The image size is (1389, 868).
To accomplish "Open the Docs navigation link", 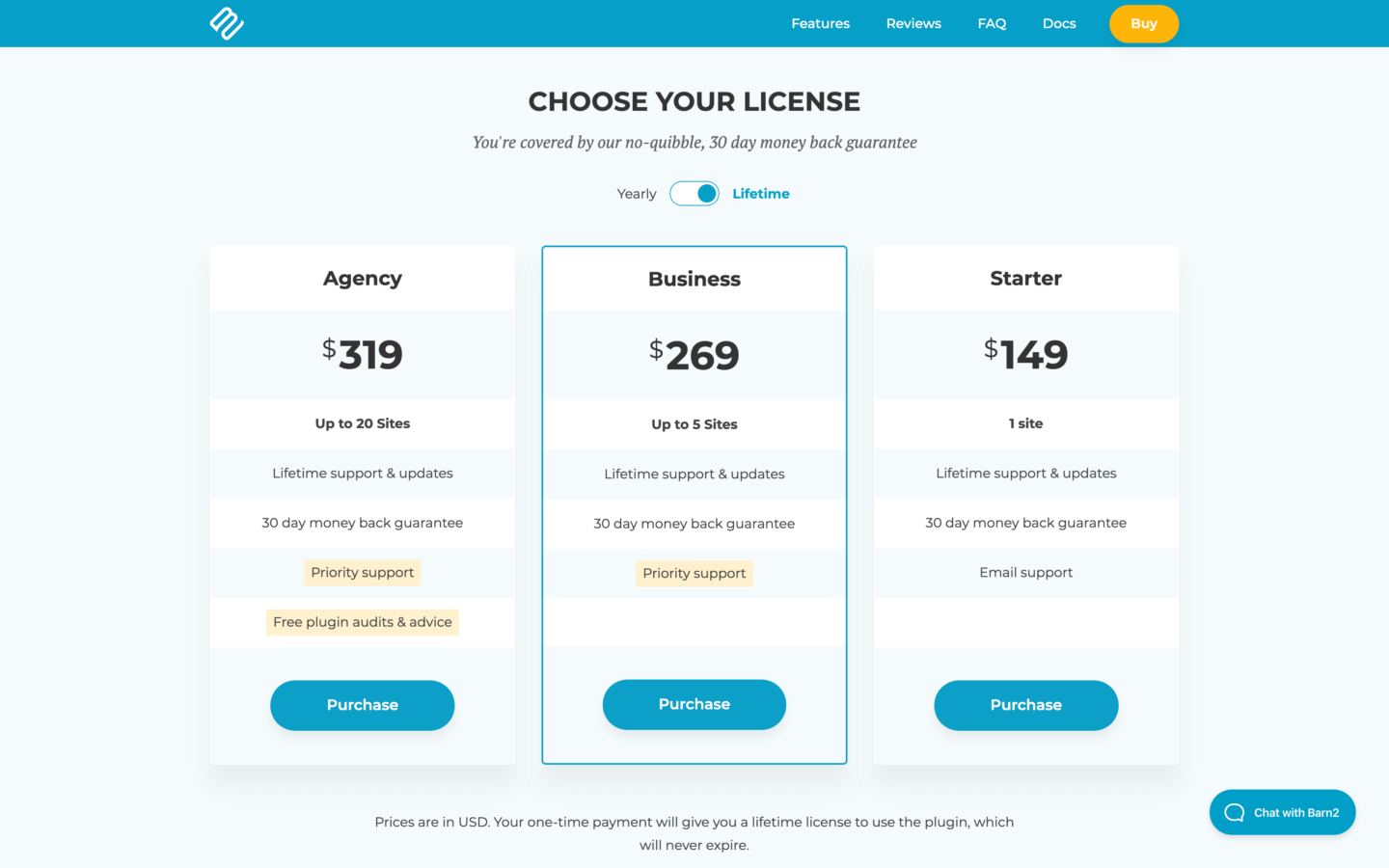I will 1059,23.
